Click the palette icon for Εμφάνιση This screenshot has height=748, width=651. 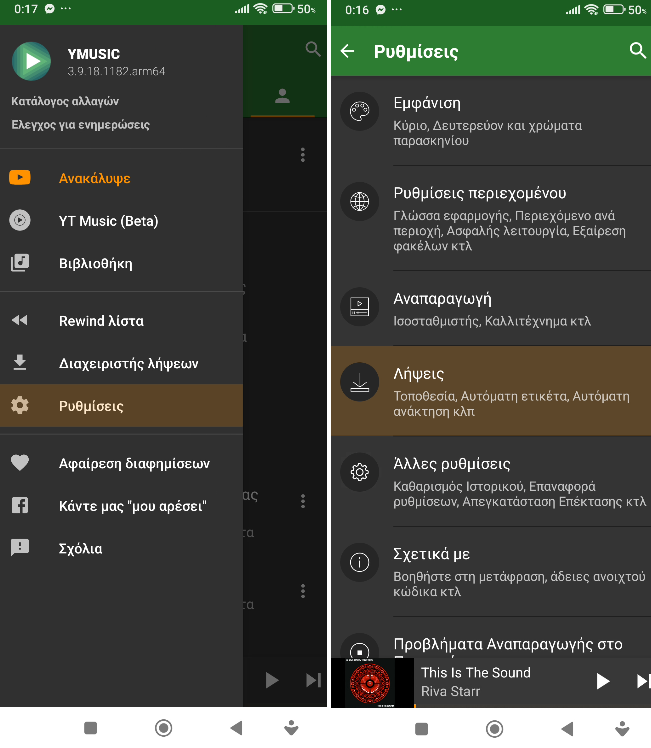coord(360,111)
